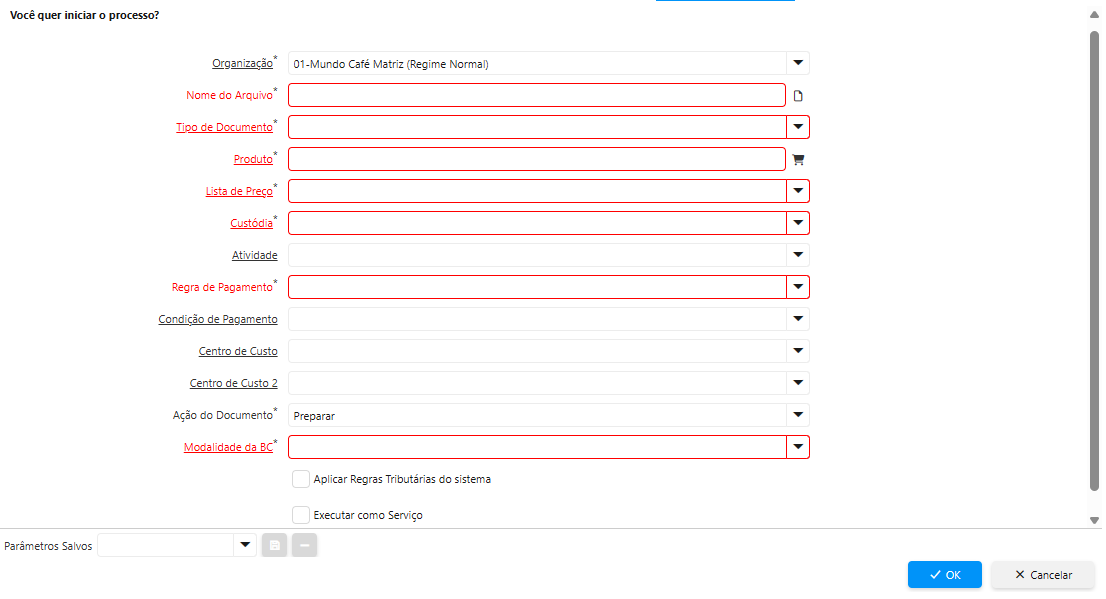Click the vertical scrollbar thumb
This screenshot has width=1106, height=599.
coord(1095,260)
